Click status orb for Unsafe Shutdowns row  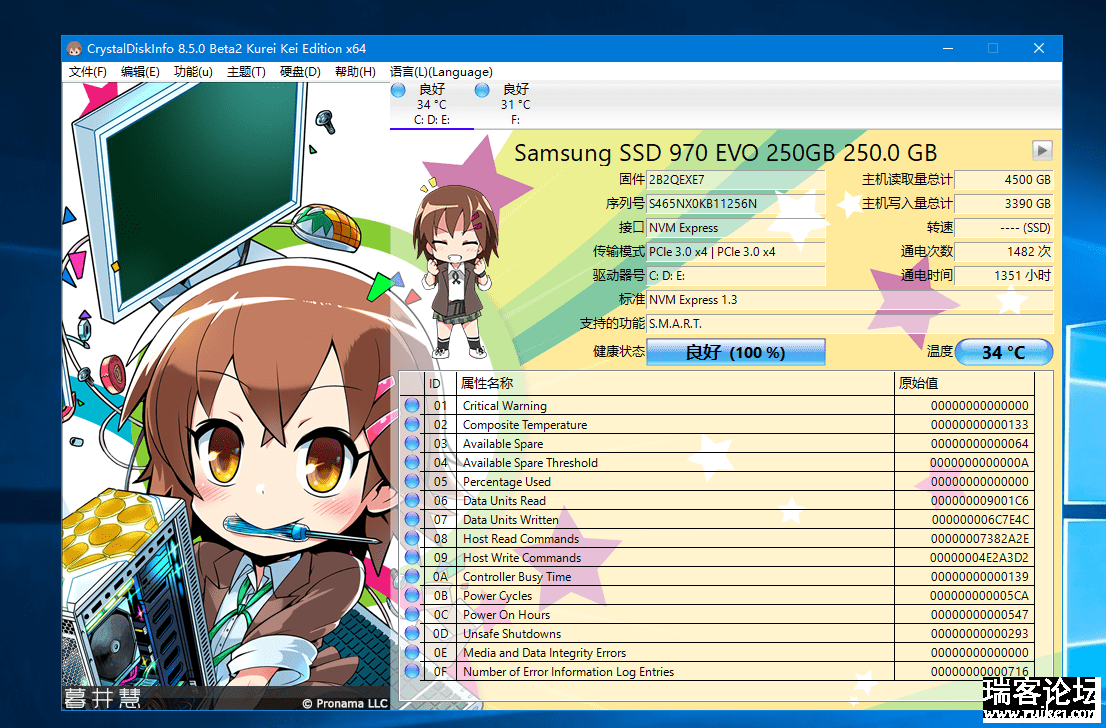[412, 634]
